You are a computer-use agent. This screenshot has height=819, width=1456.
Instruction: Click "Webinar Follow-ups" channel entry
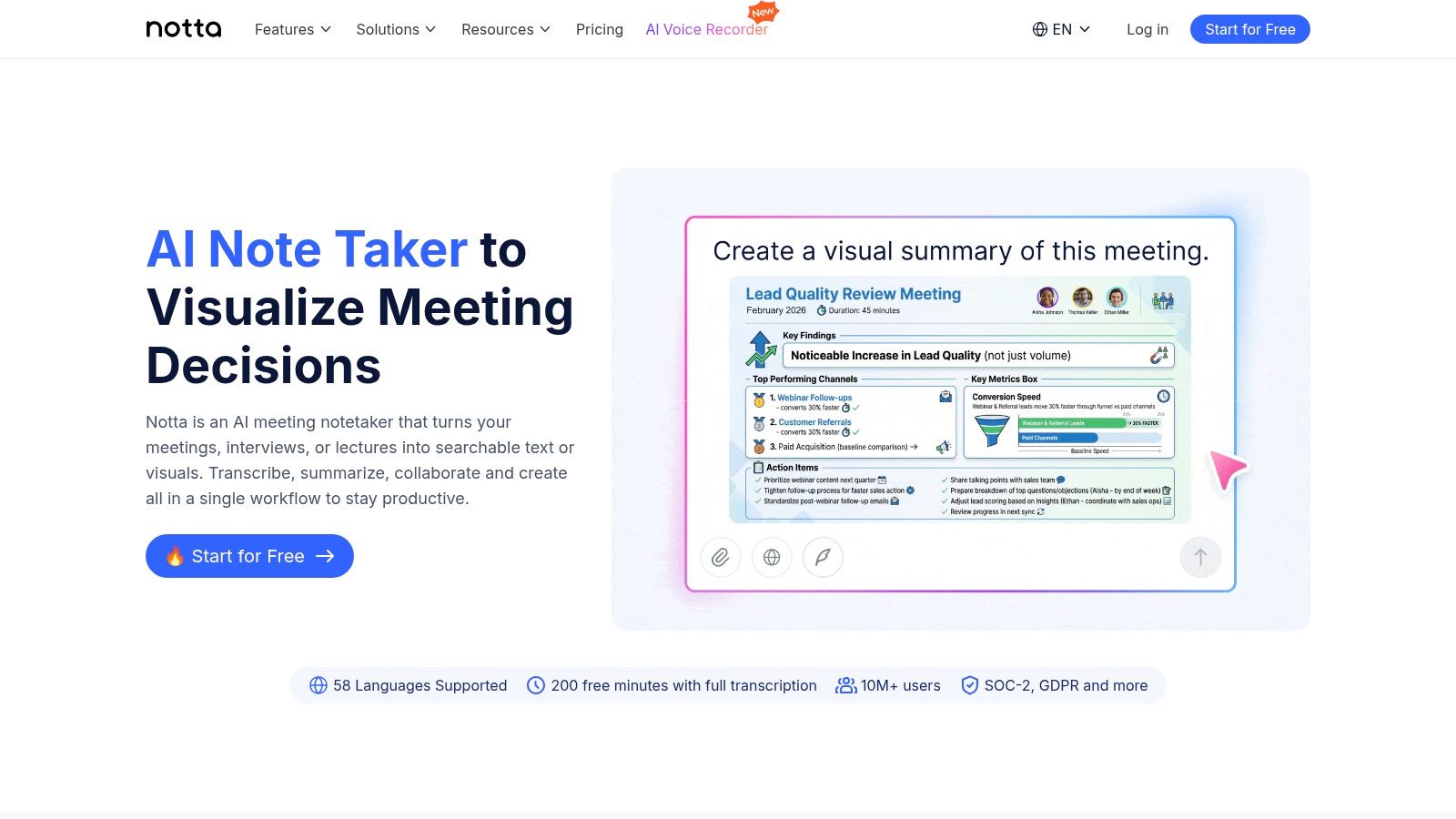click(814, 398)
